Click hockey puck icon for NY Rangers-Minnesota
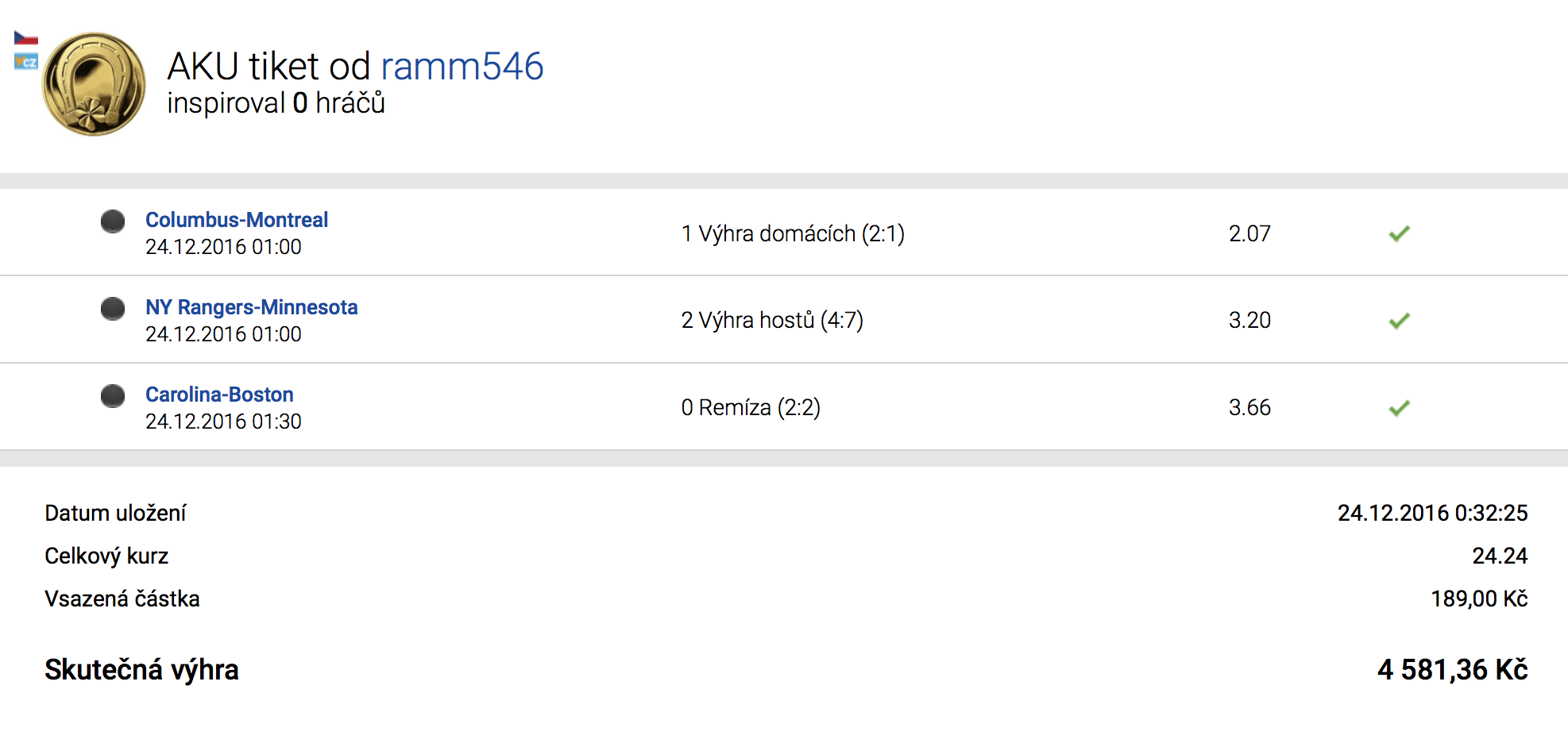 [x=113, y=309]
